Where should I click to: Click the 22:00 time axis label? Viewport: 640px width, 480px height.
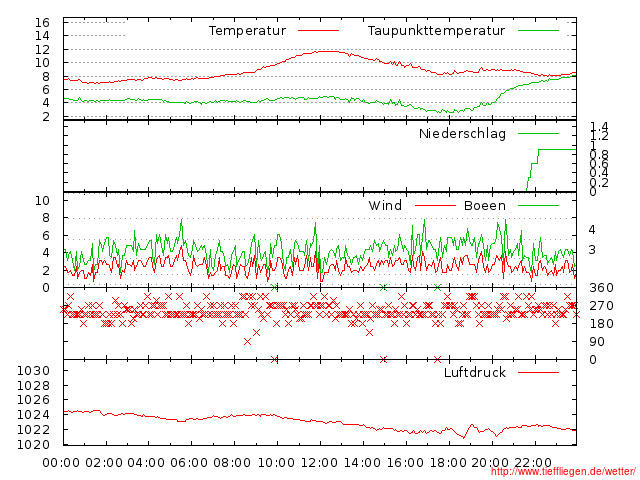[533, 463]
